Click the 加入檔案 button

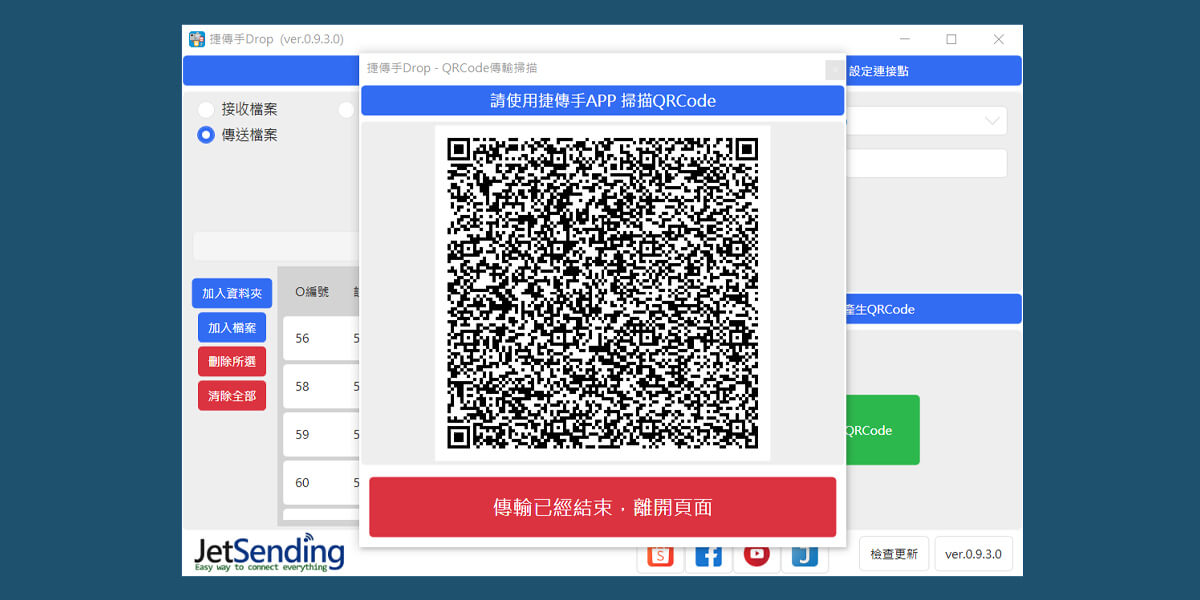click(232, 327)
